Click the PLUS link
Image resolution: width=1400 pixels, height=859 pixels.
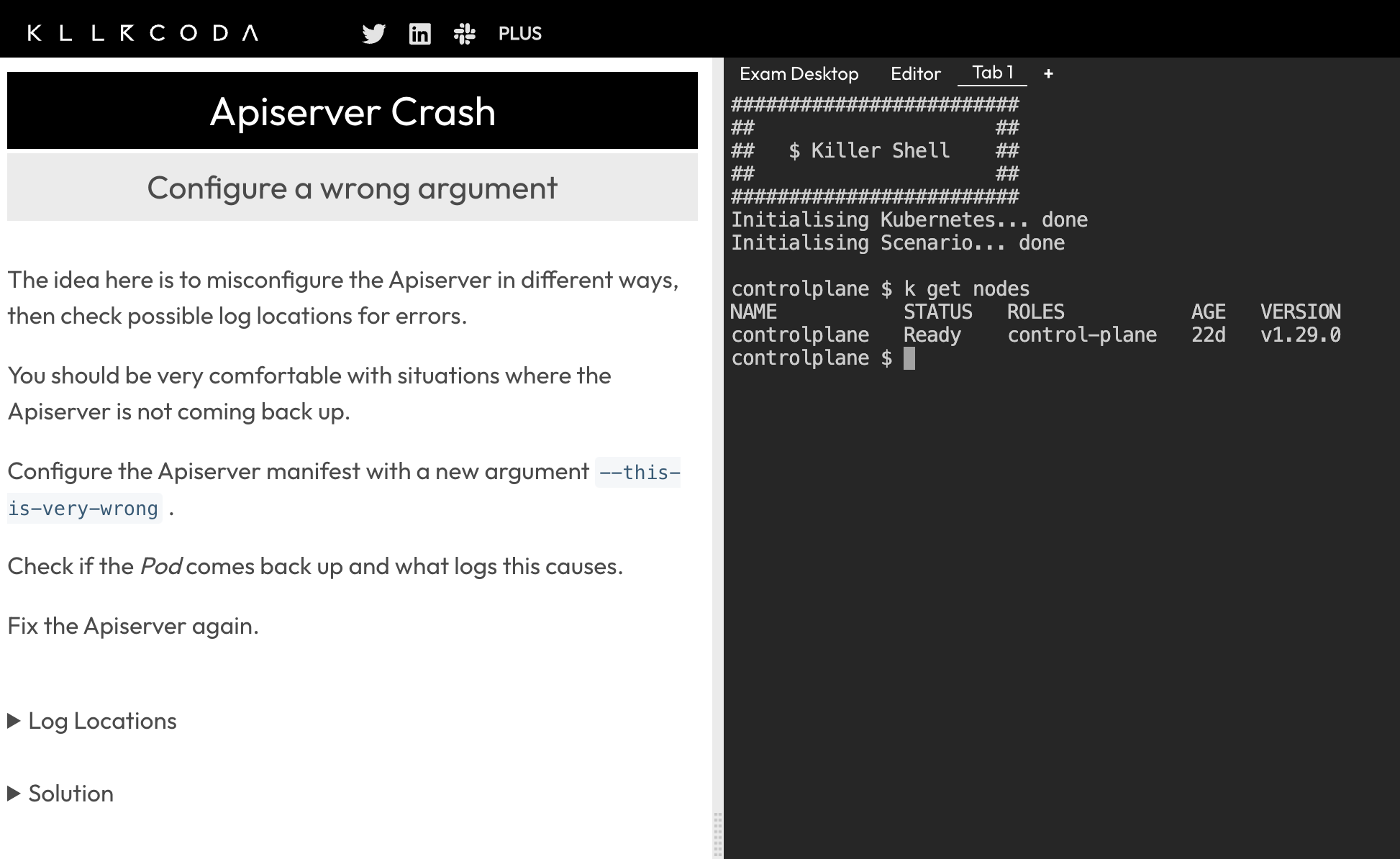point(519,33)
